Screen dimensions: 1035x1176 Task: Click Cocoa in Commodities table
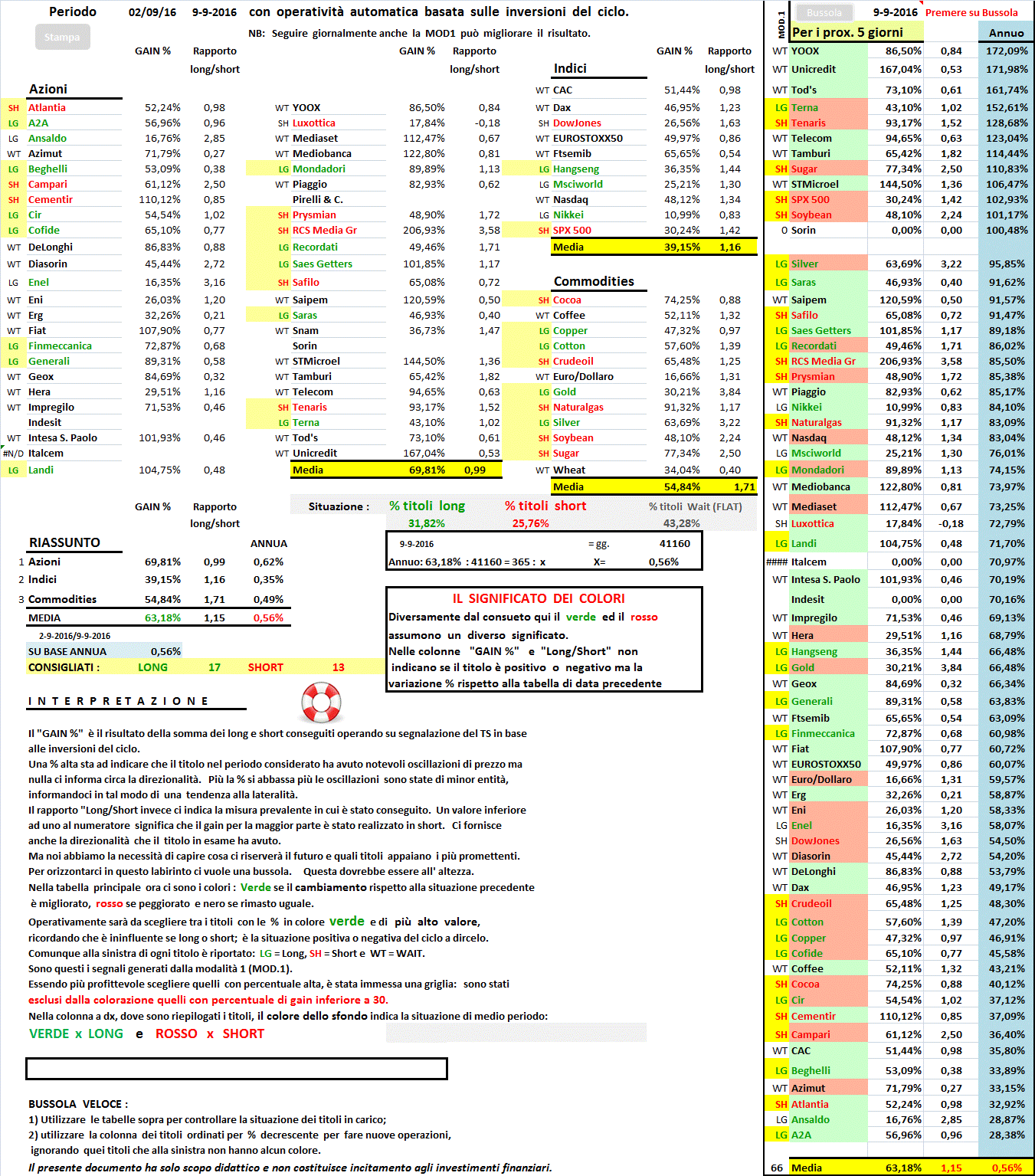point(567,300)
